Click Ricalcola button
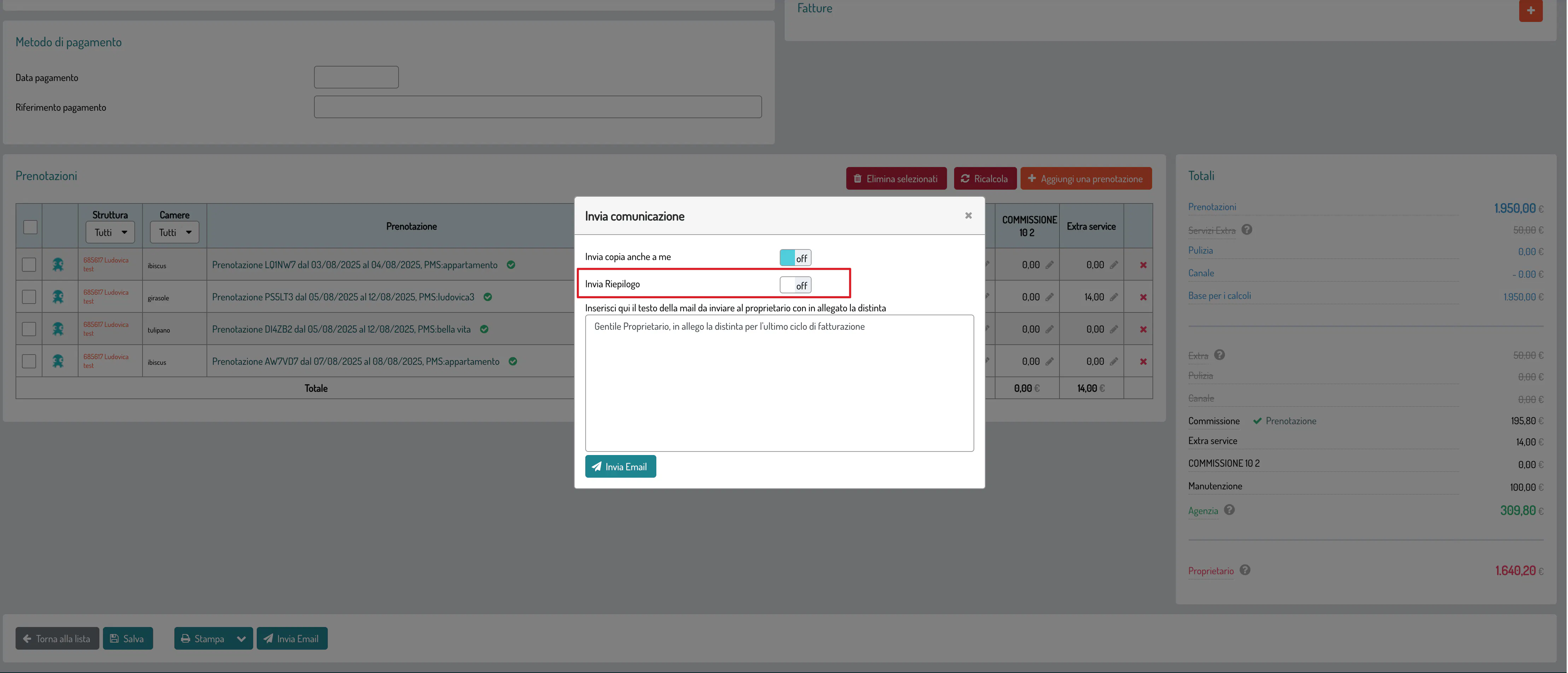Screen dimensions: 1568x673 [984, 178]
